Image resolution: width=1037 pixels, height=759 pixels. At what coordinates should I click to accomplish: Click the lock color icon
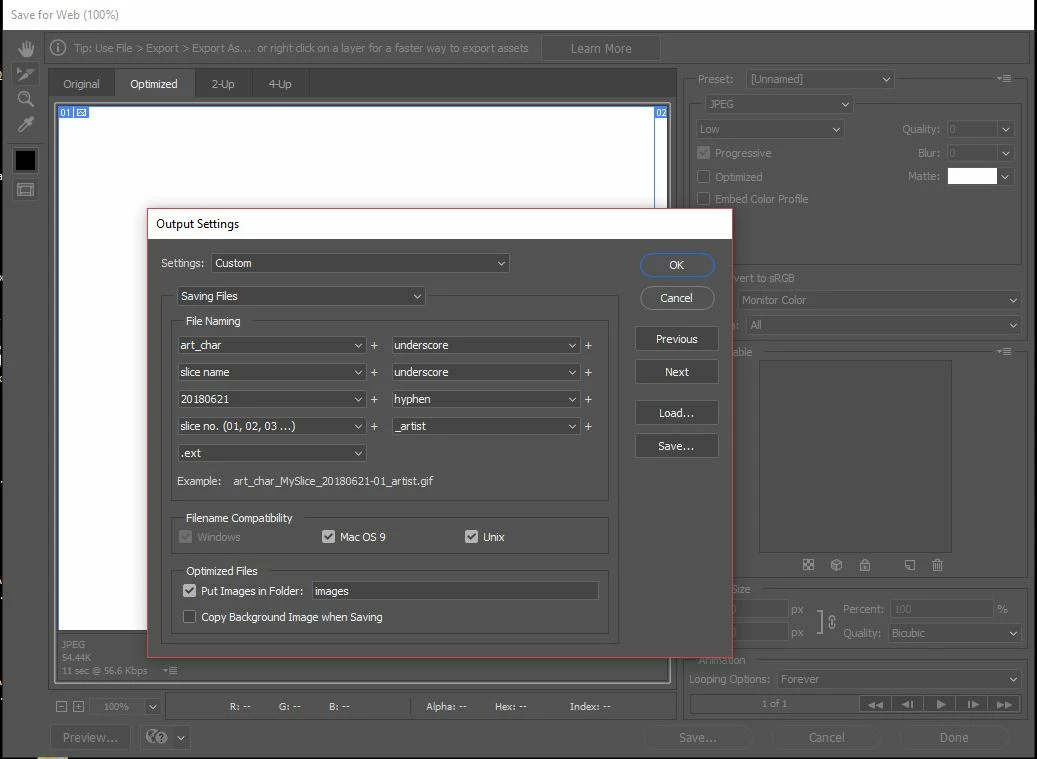click(x=865, y=565)
